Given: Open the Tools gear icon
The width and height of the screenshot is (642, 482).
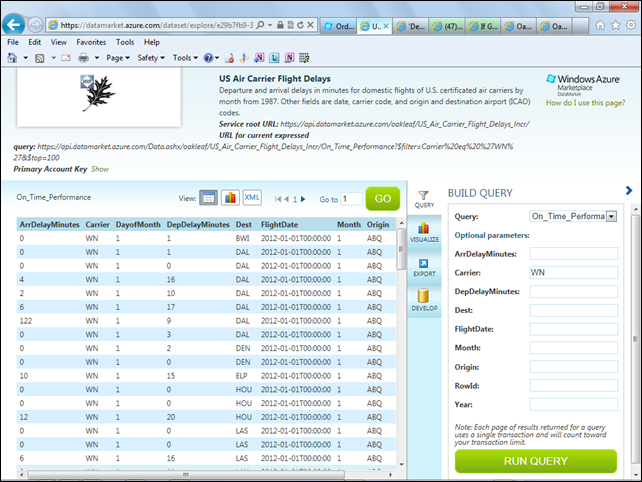Looking at the screenshot, I should pos(631,25).
